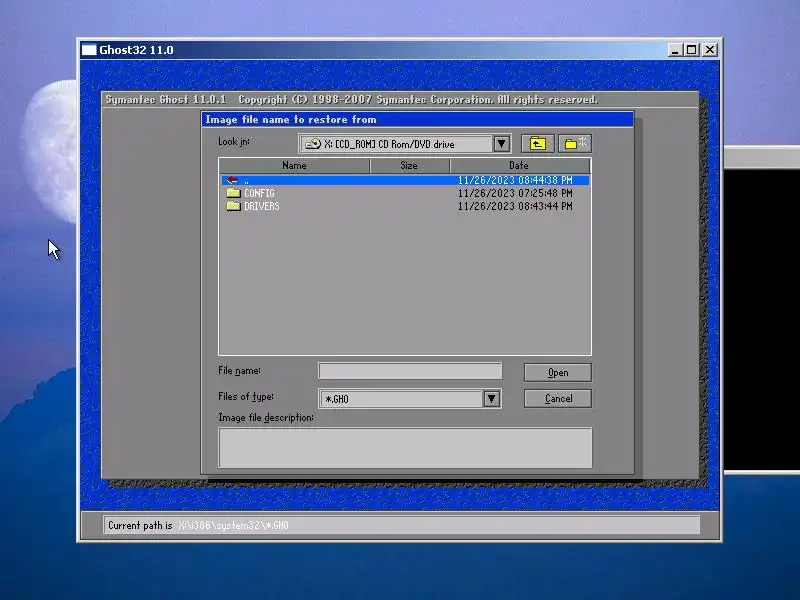
Task: Sort by Date column header
Action: [x=520, y=165]
